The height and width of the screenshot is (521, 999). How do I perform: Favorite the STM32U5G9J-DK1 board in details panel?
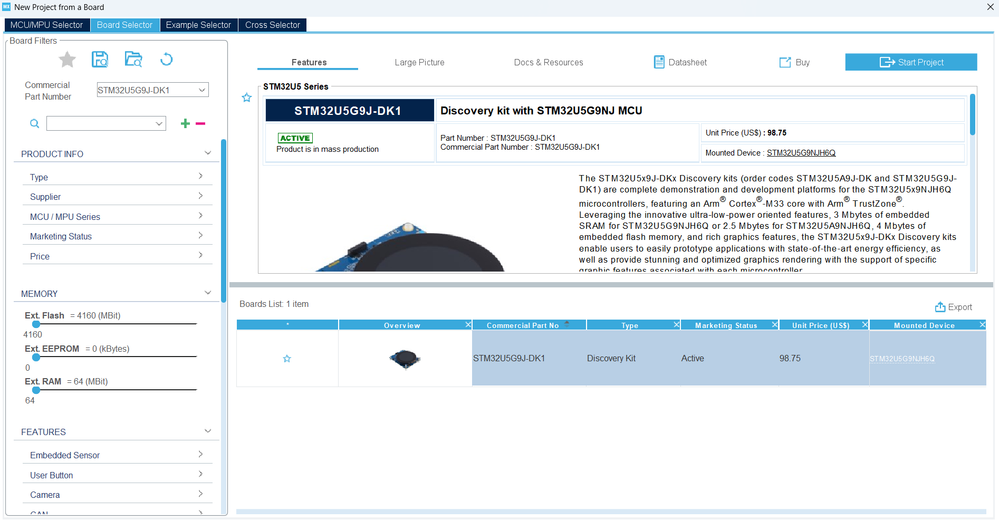click(247, 97)
